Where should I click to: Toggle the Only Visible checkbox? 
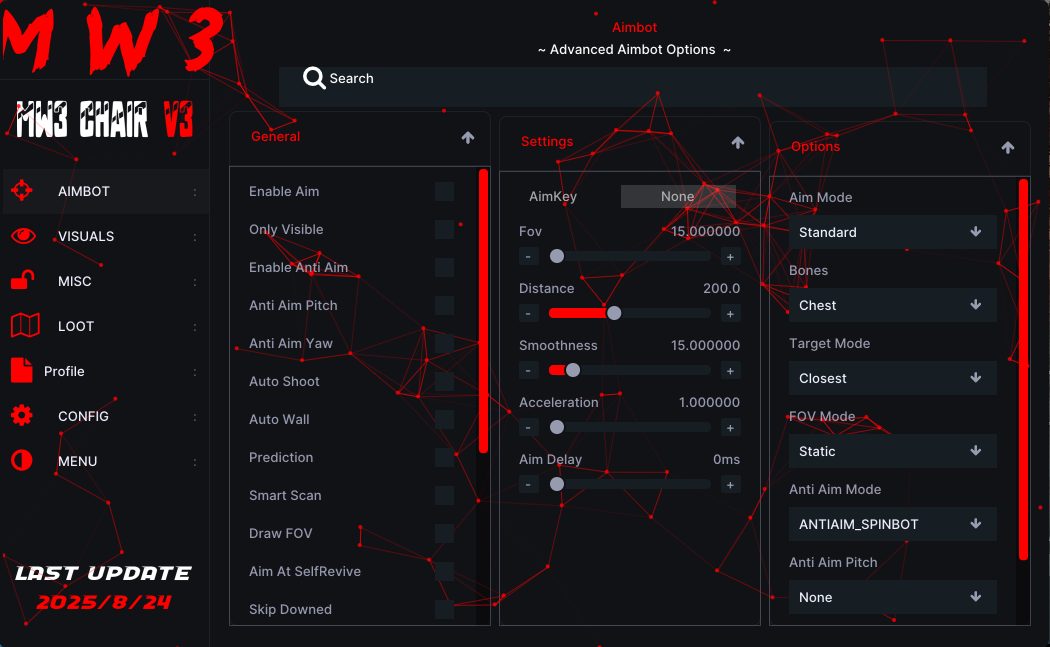pos(444,230)
